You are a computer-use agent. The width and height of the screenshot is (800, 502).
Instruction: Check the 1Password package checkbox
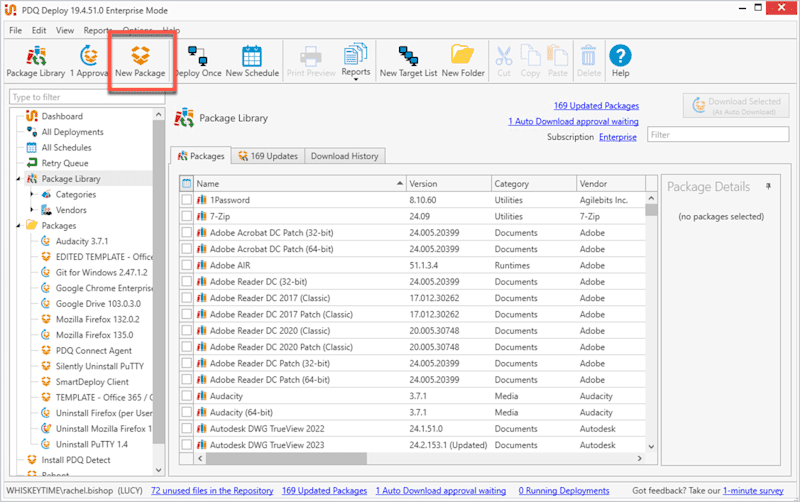coord(187,200)
